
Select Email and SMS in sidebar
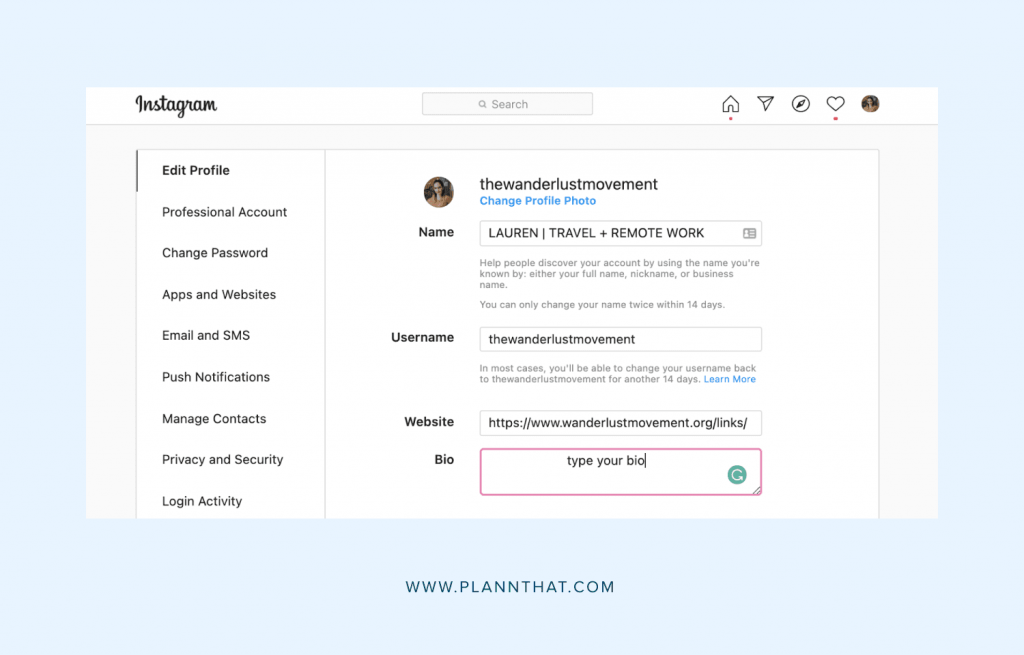pyautogui.click(x=206, y=336)
